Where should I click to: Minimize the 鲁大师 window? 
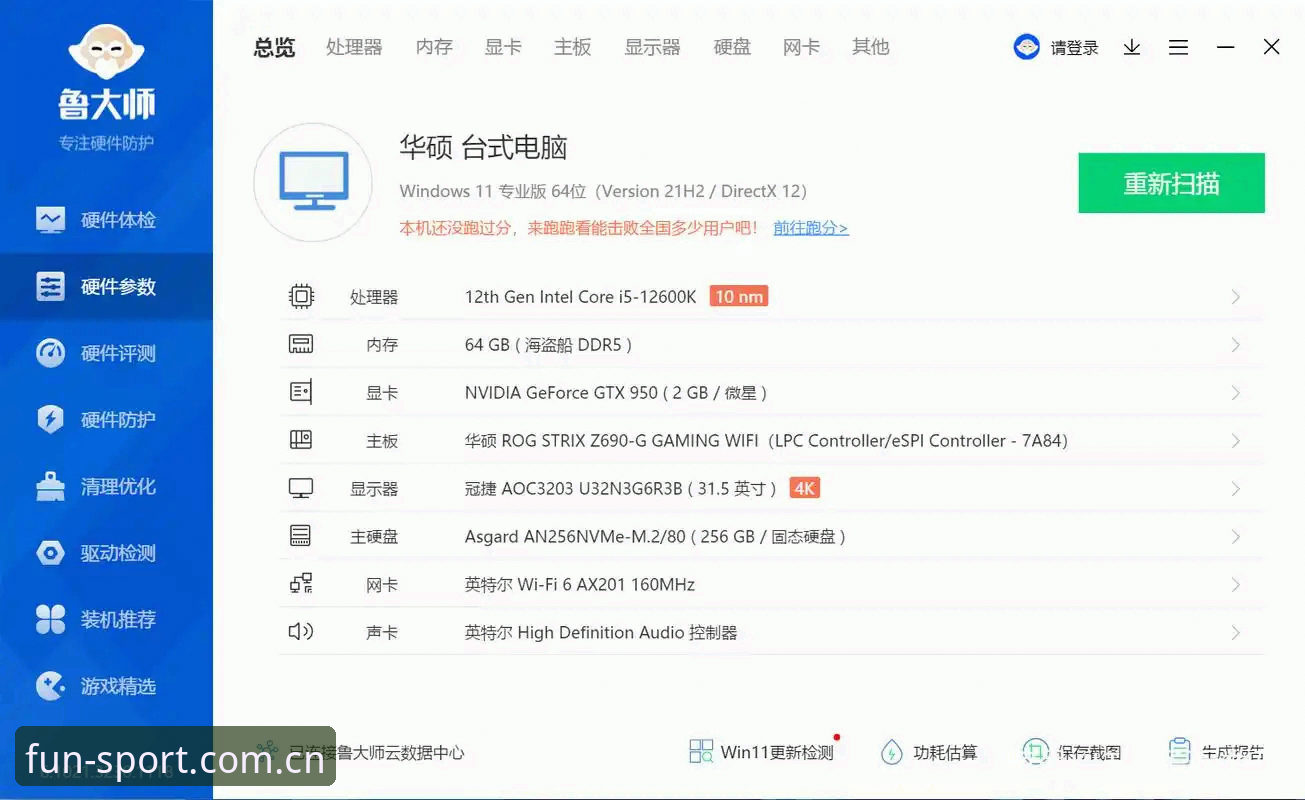(x=1225, y=47)
